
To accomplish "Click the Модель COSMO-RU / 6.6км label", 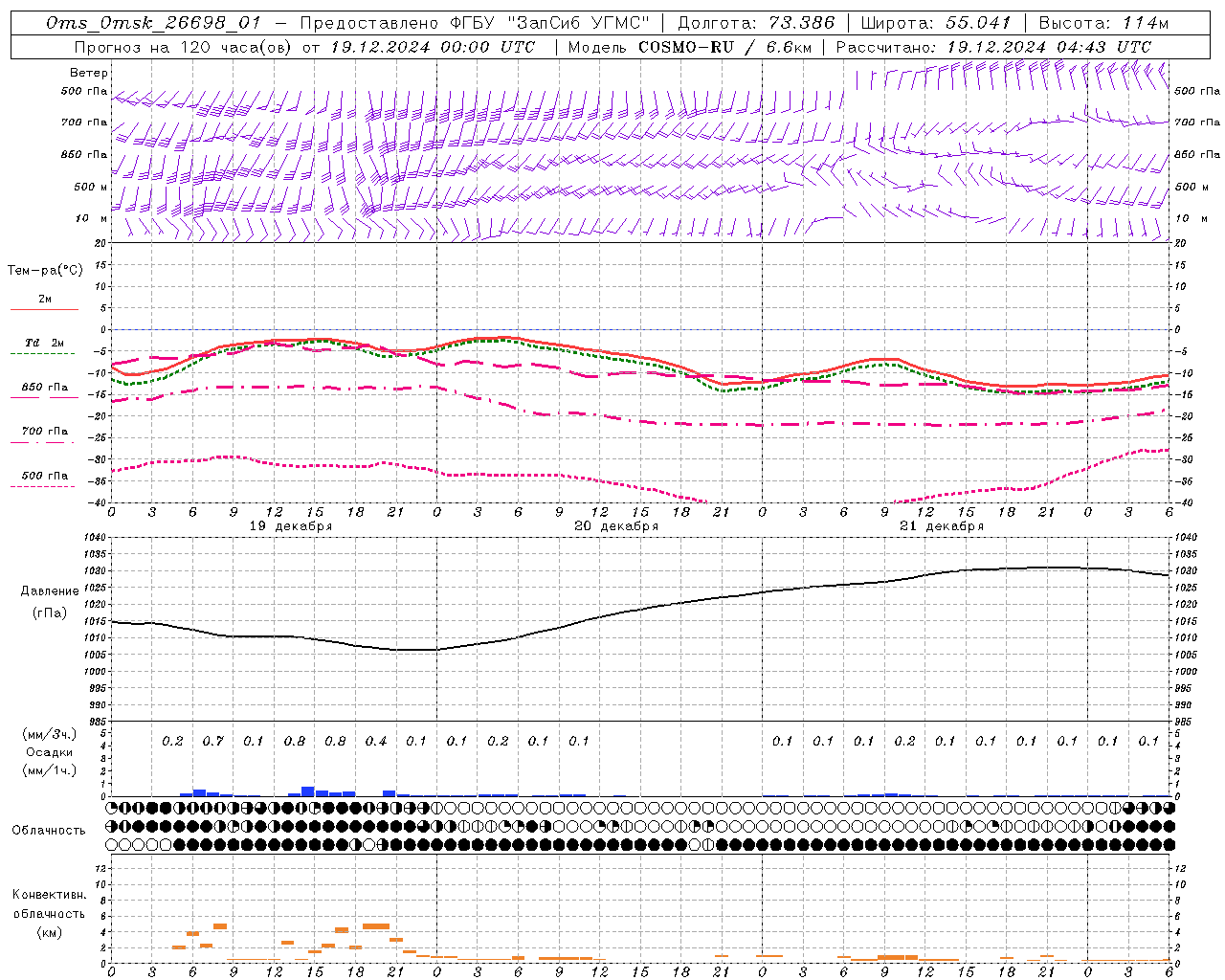I will point(690,47).
